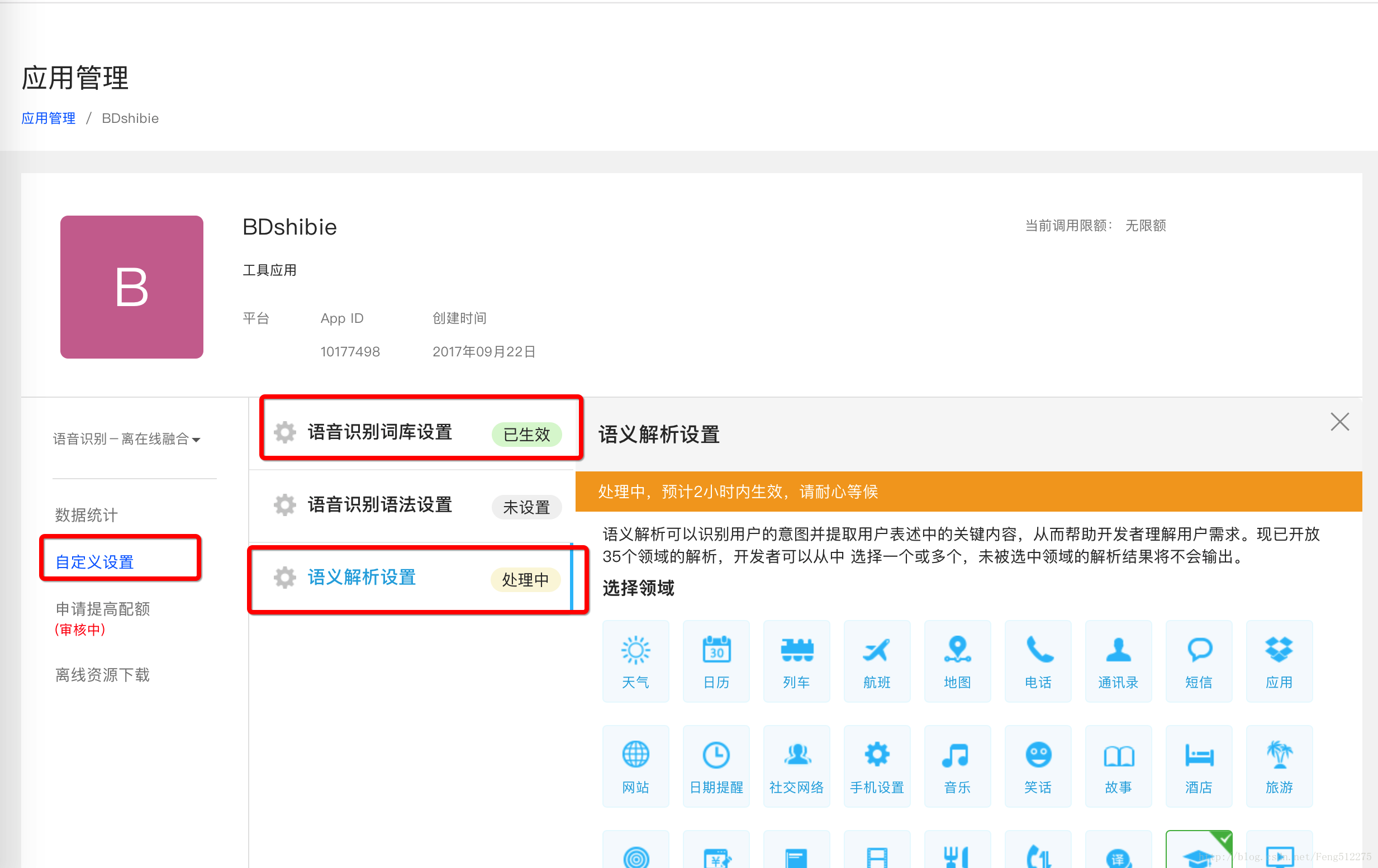Select the 日历 calendar domain icon

pyautogui.click(x=716, y=661)
